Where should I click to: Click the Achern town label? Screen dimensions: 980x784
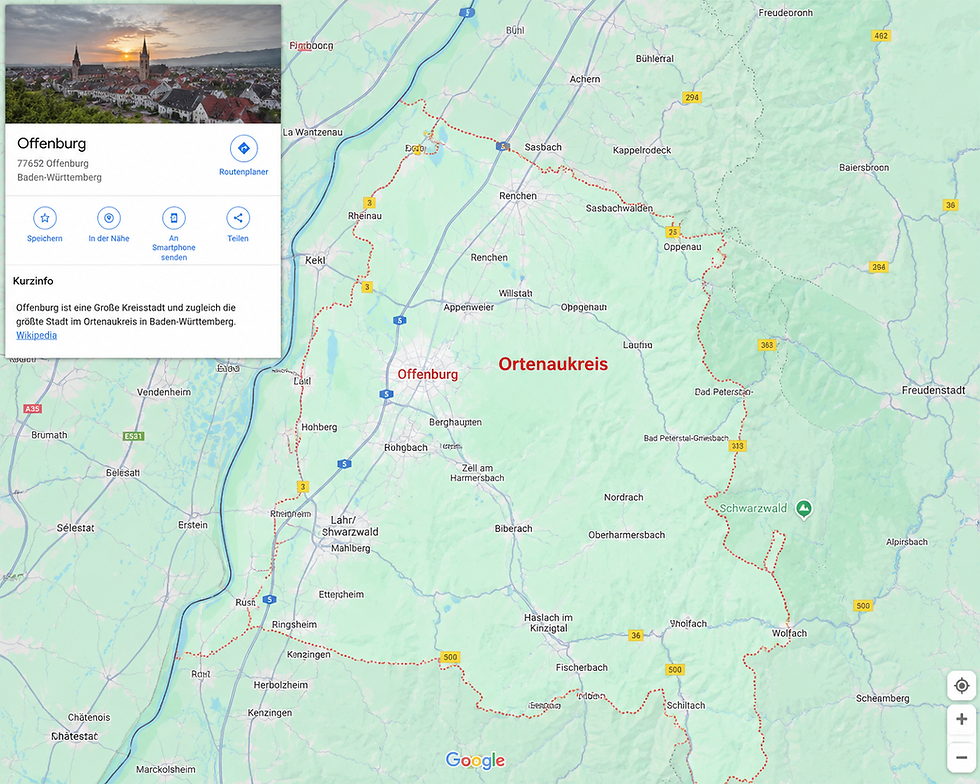(585, 79)
